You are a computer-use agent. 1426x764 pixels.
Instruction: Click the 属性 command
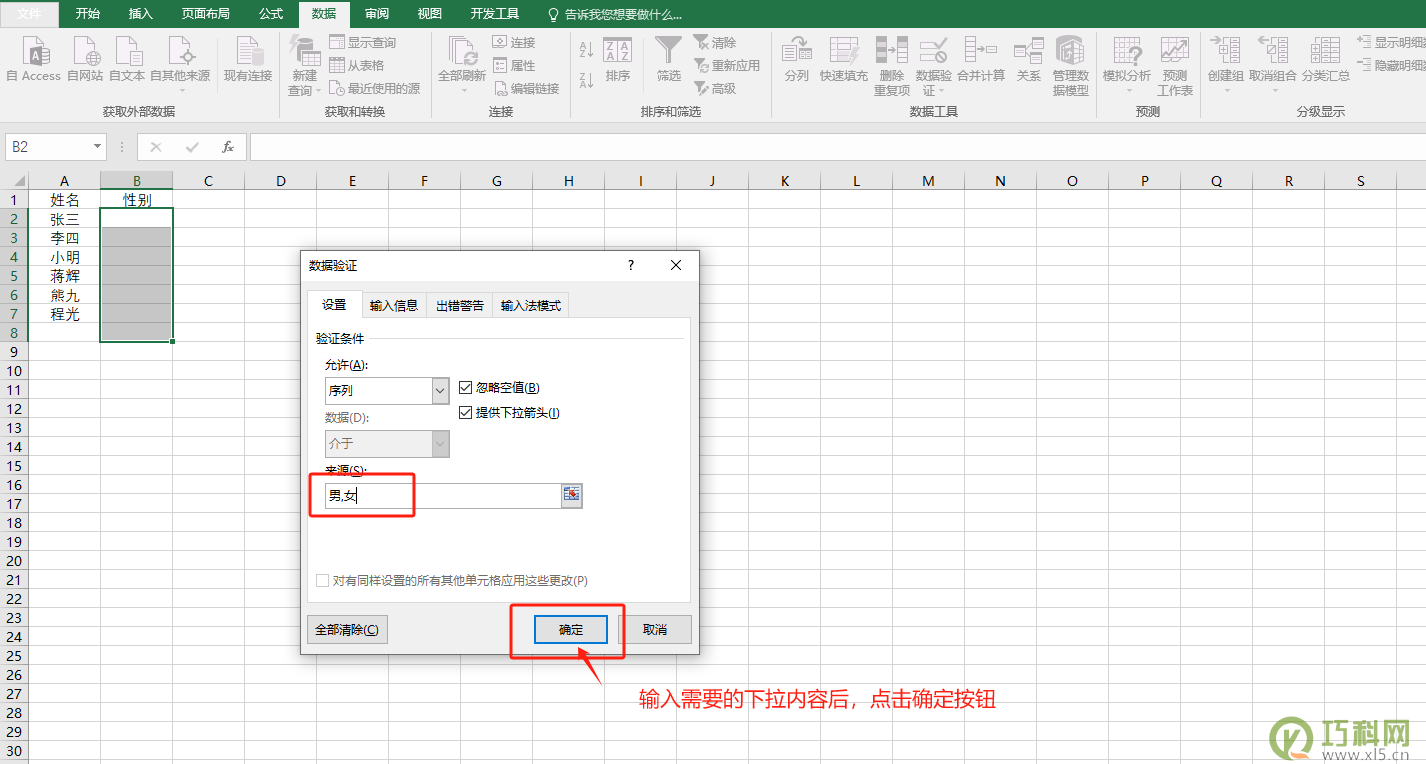point(514,65)
